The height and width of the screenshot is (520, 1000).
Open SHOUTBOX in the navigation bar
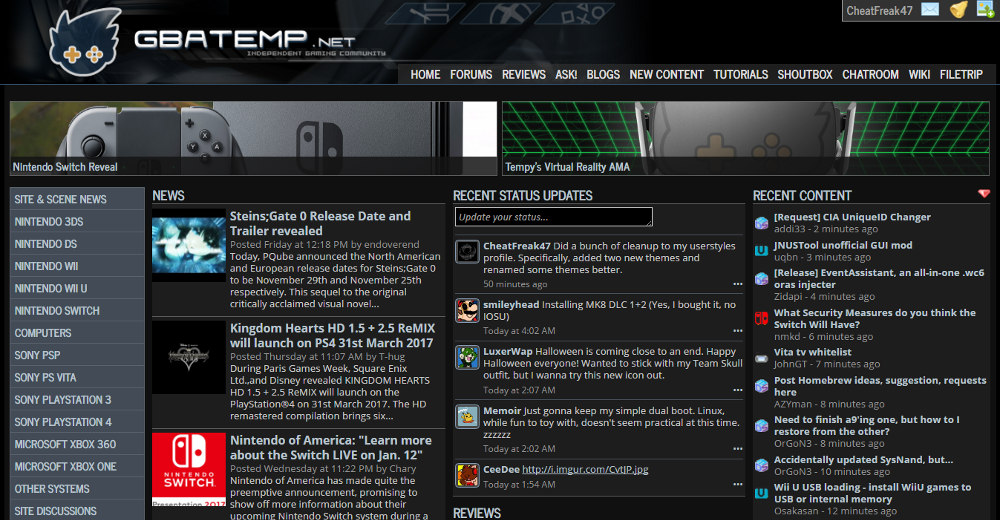(x=805, y=75)
